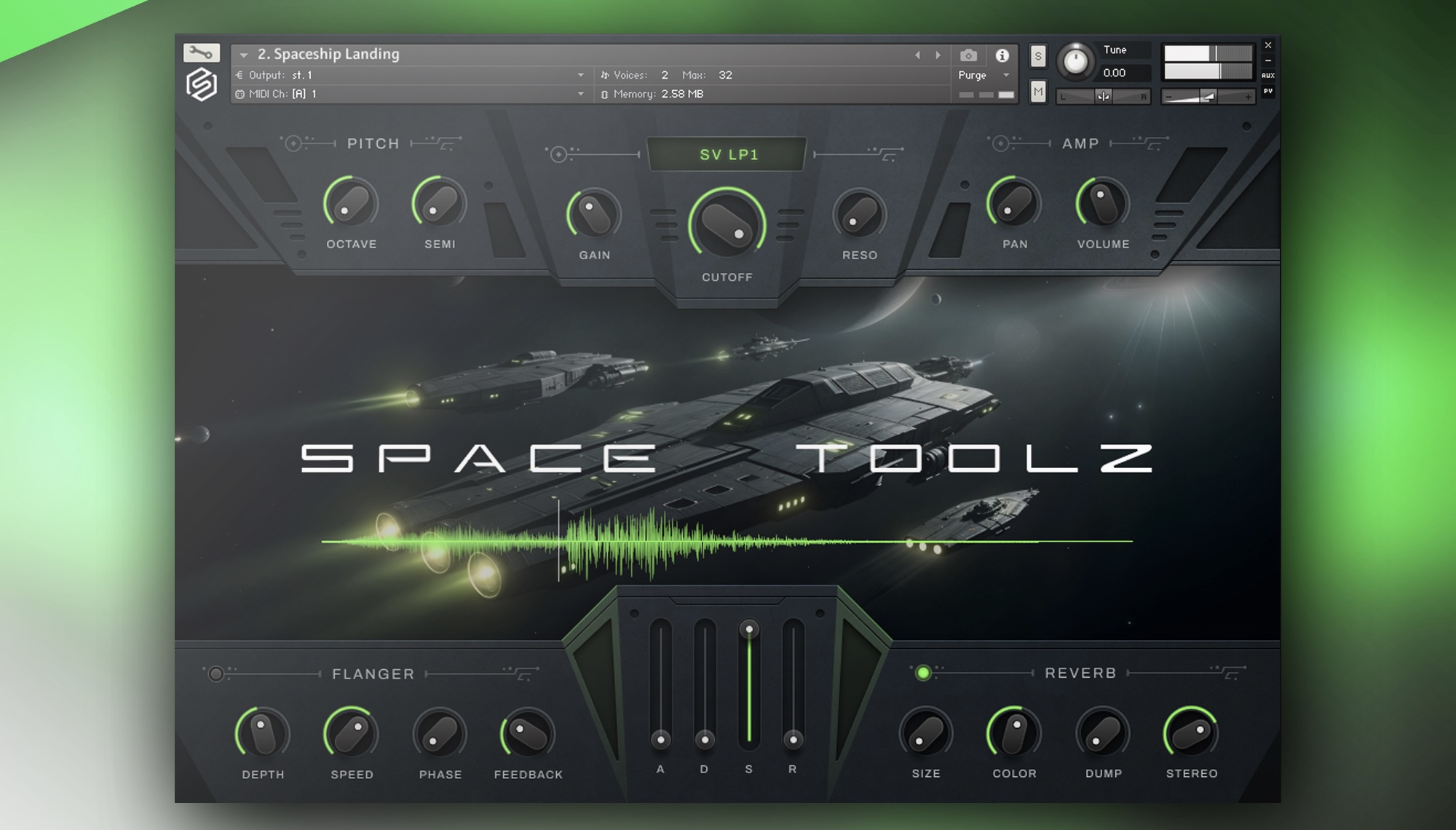Click the Decay (D) slider handle
Image resolution: width=1456 pixels, height=830 pixels.
705,740
